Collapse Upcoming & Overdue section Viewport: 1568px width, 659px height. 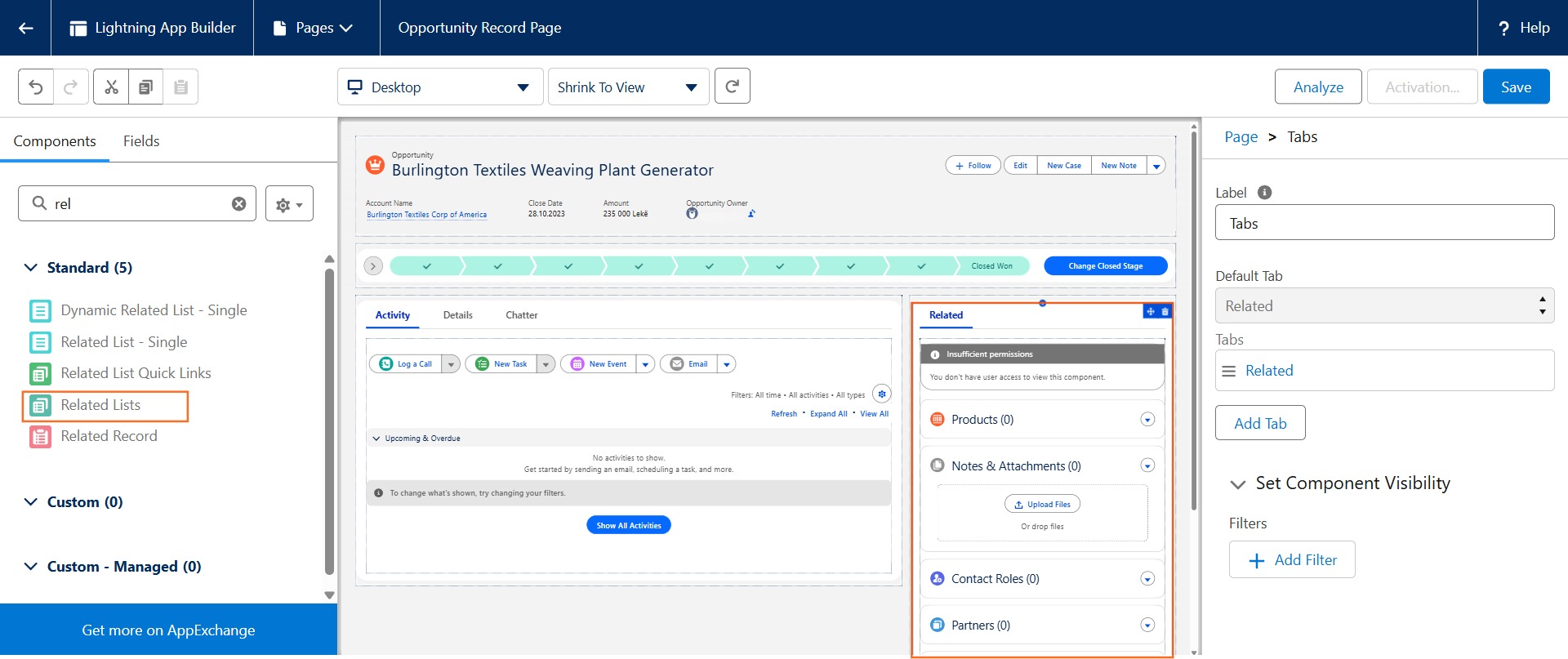coord(376,439)
